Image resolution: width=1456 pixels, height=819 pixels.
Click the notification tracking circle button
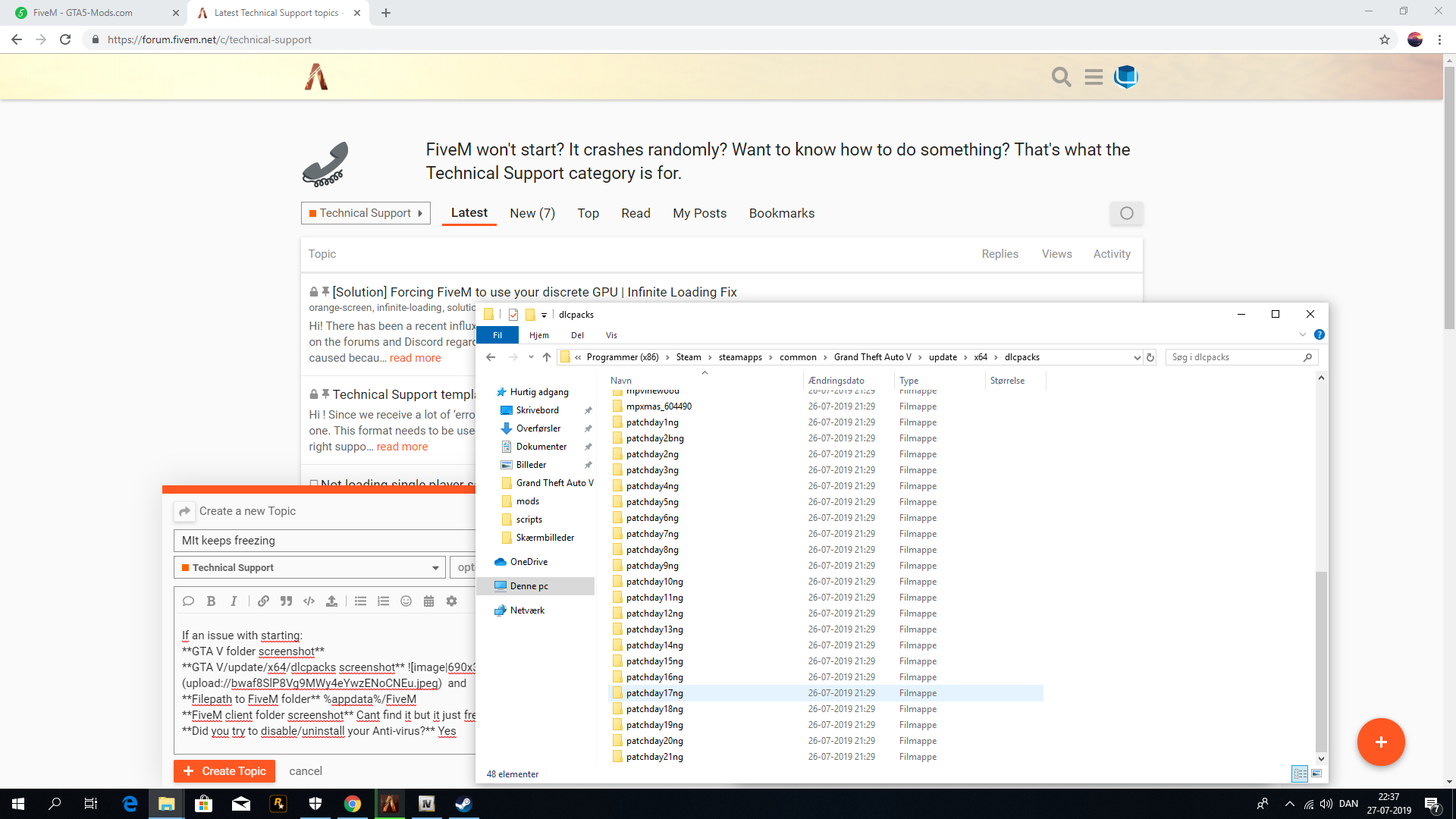tap(1127, 213)
